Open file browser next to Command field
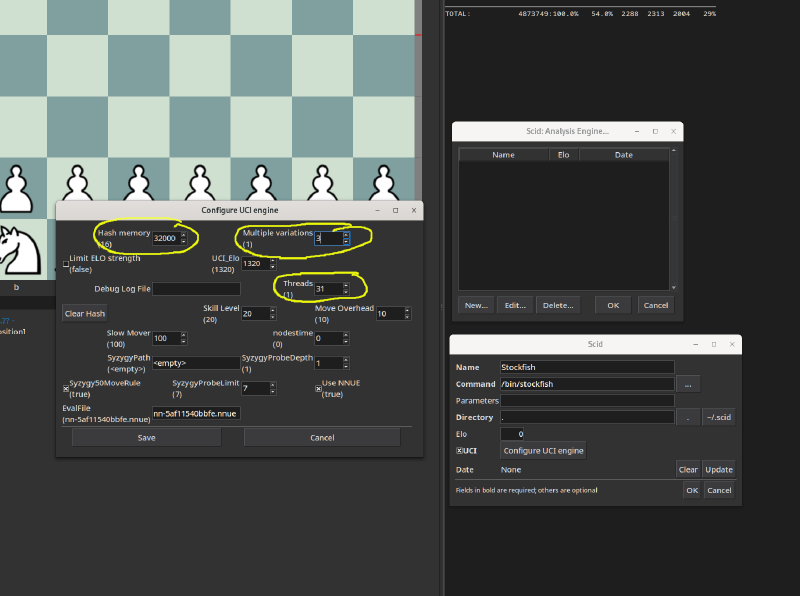The image size is (800, 596). tap(687, 384)
